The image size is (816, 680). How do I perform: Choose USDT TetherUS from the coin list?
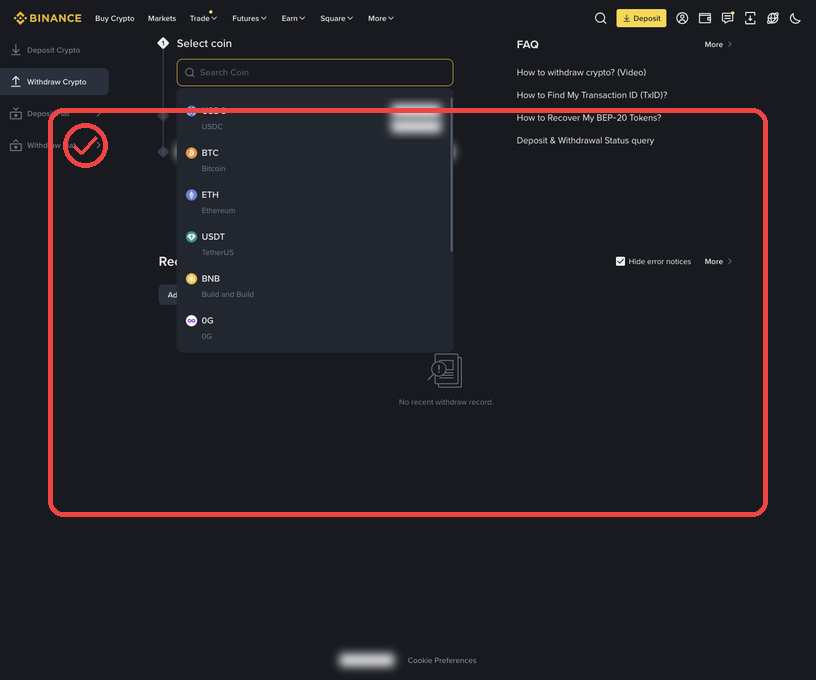tap(314, 244)
